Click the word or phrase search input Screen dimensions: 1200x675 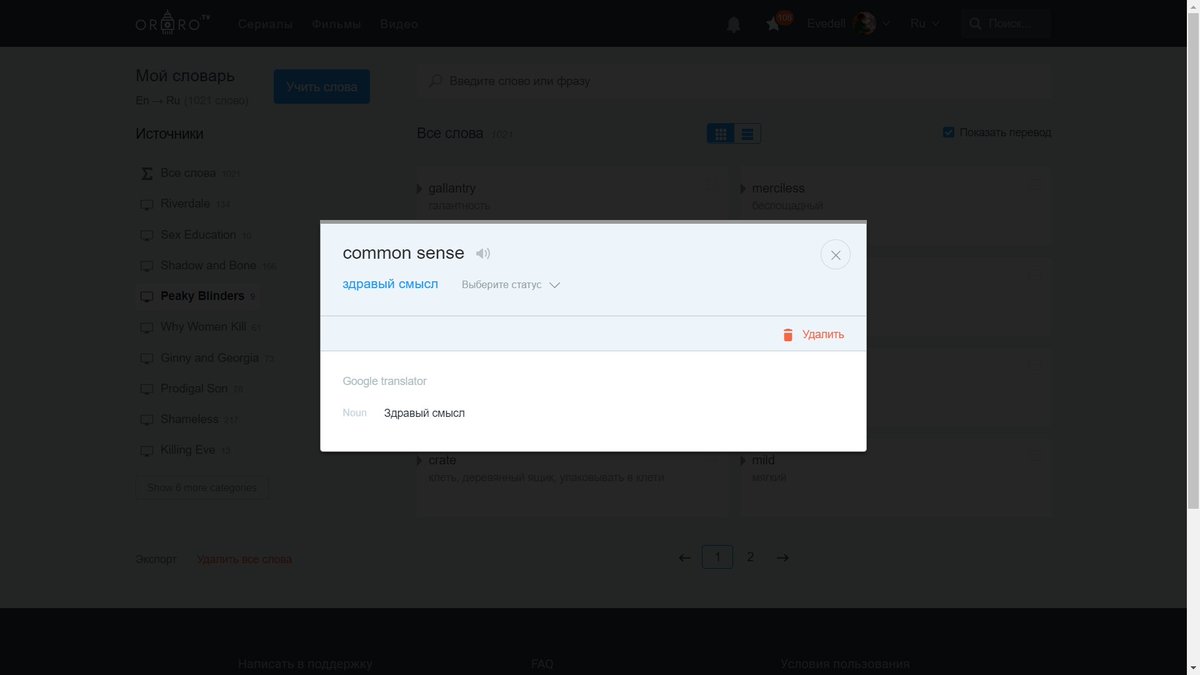click(734, 81)
